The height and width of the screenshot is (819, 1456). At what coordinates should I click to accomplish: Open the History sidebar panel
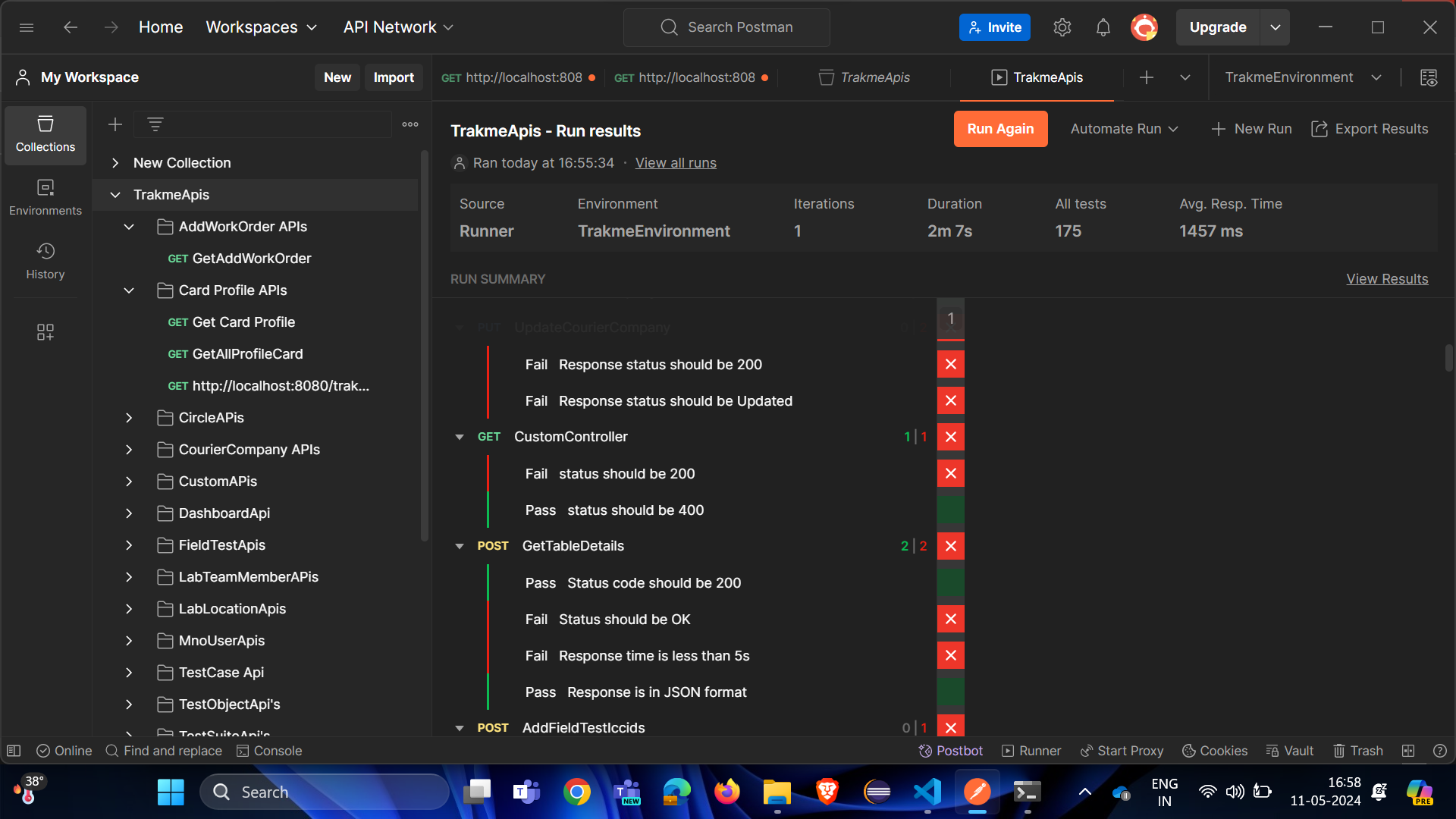click(45, 262)
